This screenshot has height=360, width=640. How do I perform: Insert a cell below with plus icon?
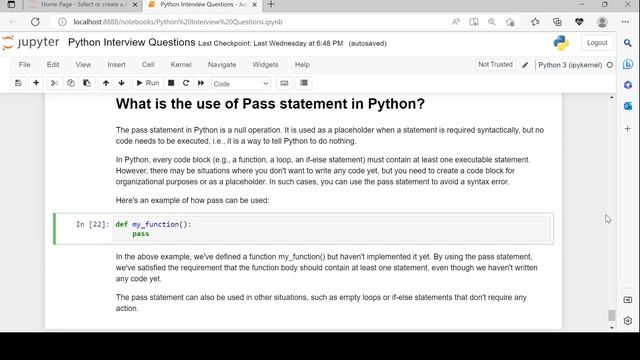tap(36, 83)
